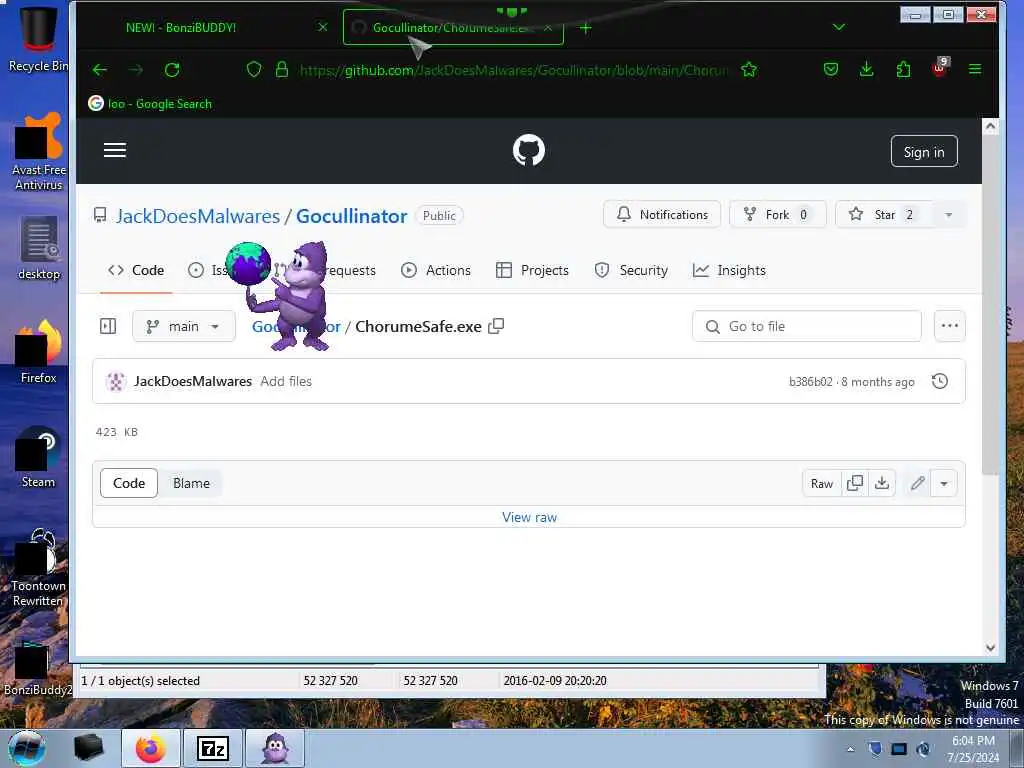Open commit b386b02 link

click(810, 382)
